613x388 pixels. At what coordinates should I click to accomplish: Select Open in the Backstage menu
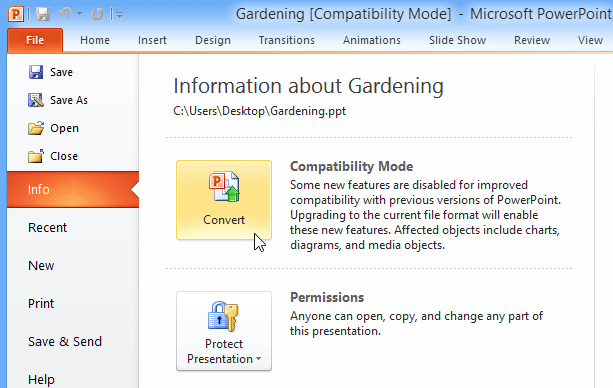click(x=54, y=128)
